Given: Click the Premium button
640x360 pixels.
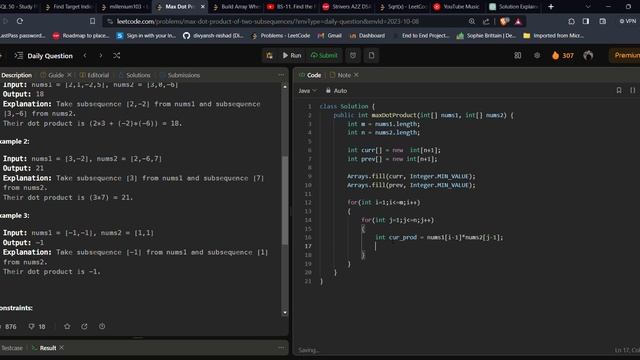Looking at the screenshot, I should coord(625,56).
